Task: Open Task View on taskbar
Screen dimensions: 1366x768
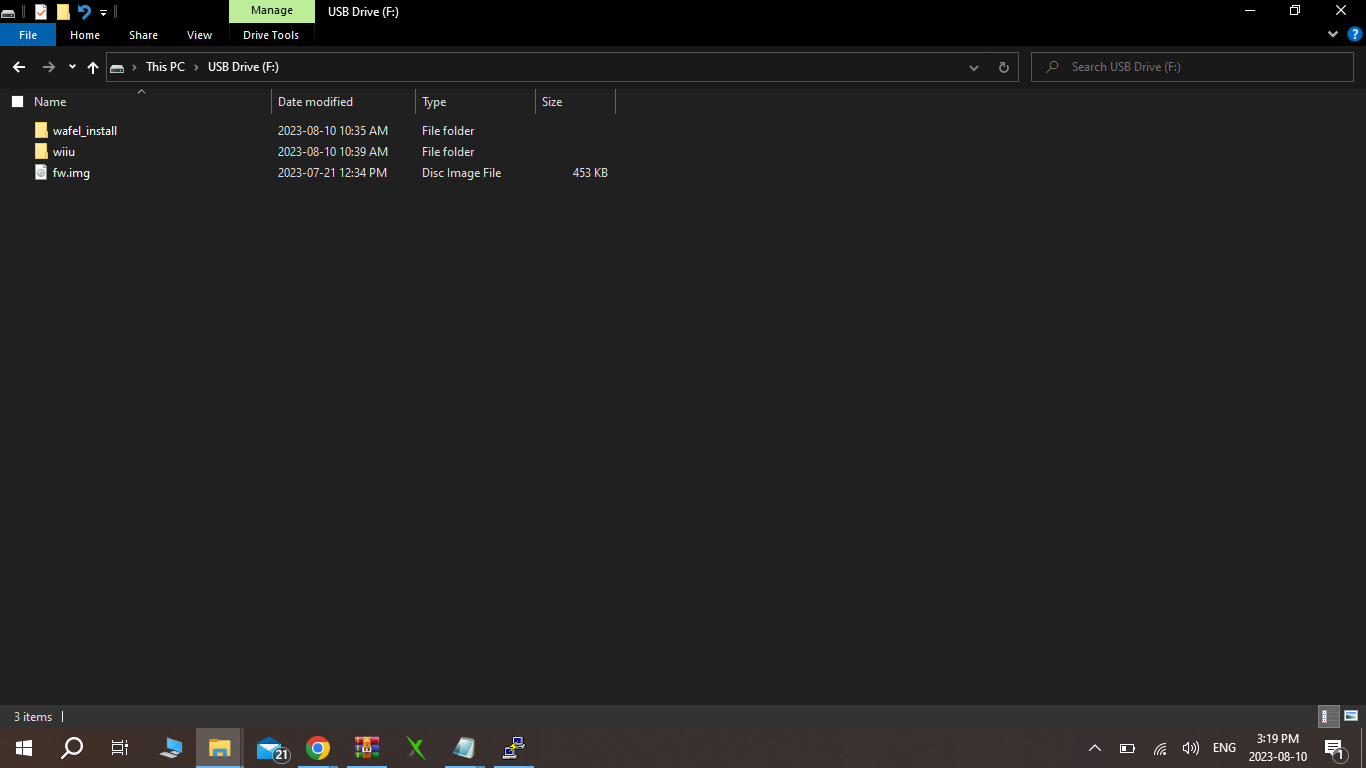Action: tap(120, 748)
